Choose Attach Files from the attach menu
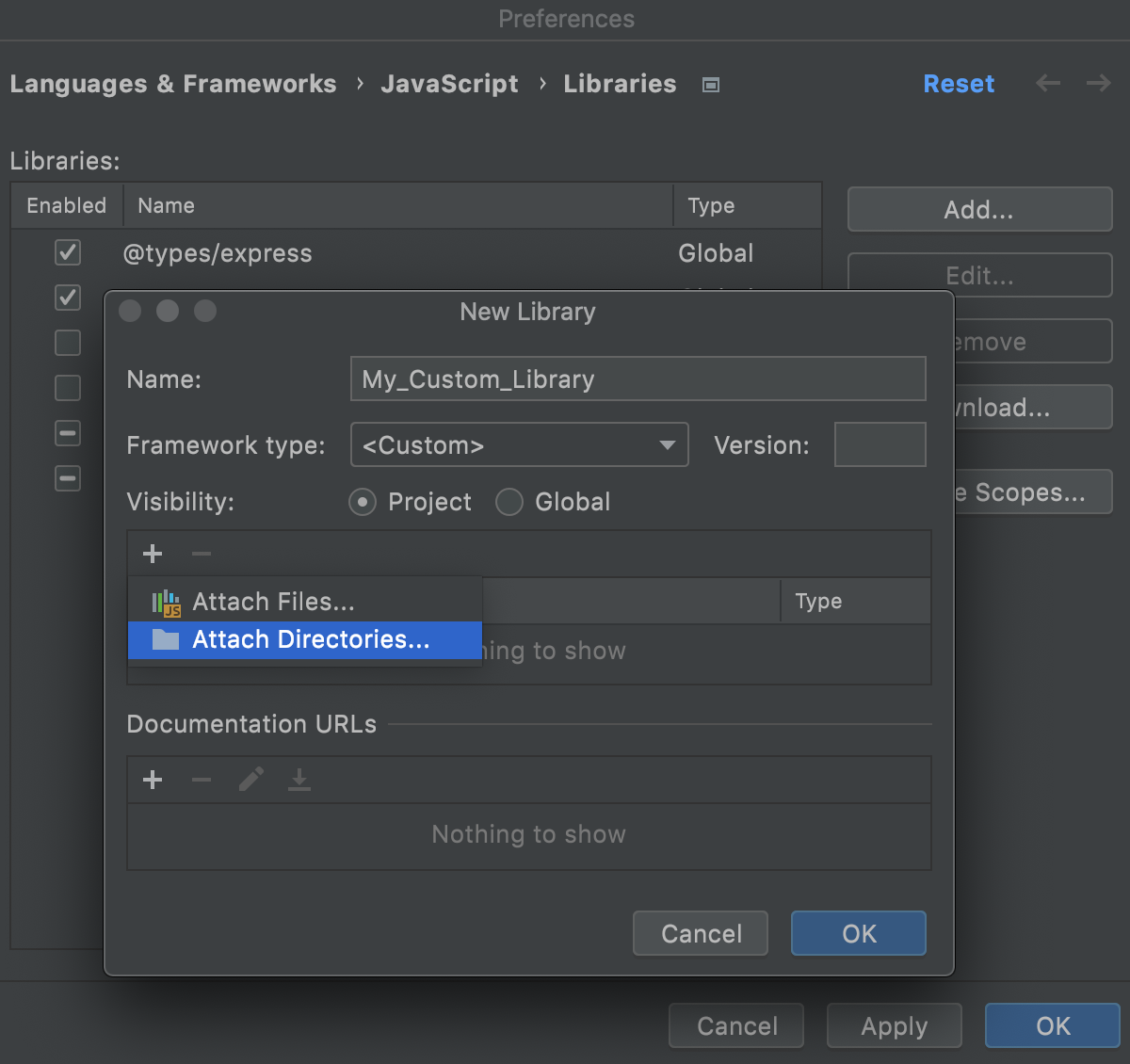 coord(272,602)
